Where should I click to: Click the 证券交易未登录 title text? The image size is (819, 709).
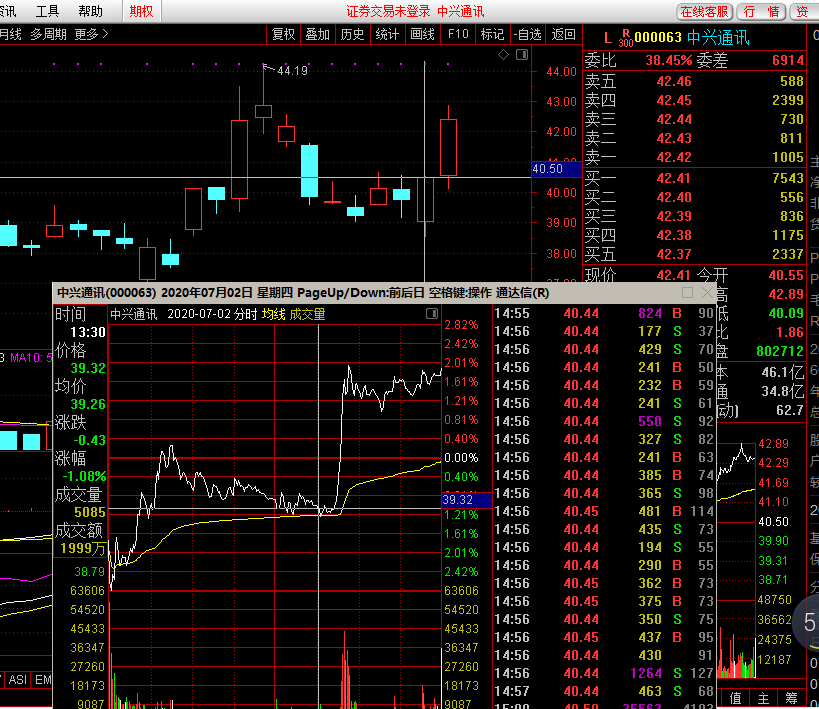pos(388,11)
